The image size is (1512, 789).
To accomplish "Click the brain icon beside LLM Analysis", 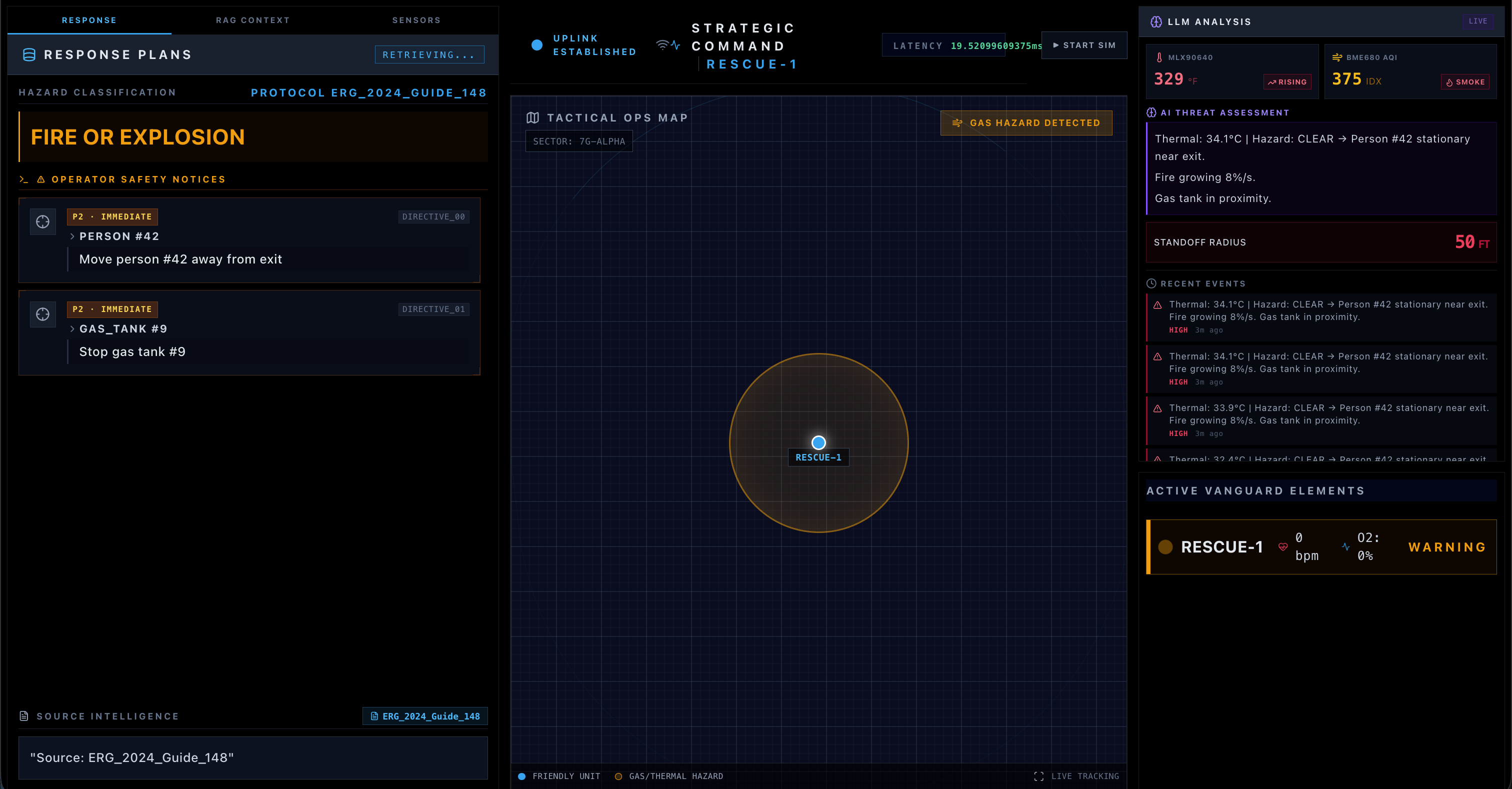I will [x=1155, y=21].
